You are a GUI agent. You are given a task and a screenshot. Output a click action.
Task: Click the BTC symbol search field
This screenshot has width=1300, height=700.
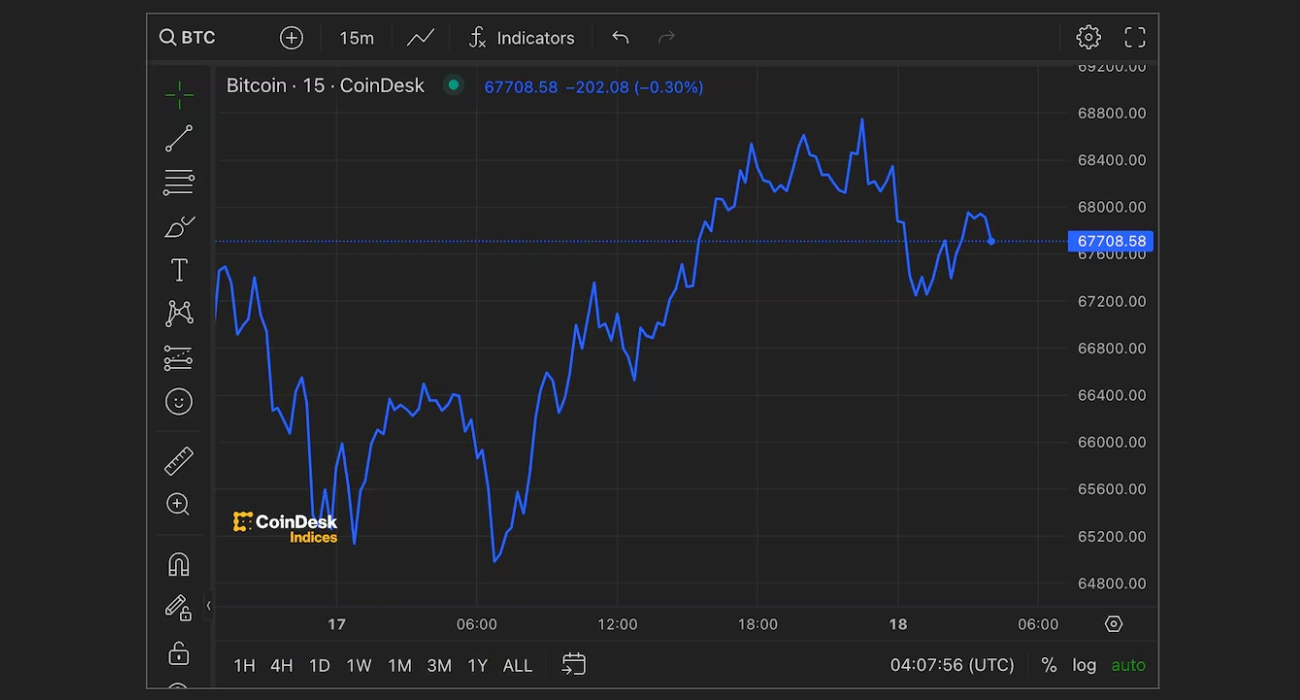click(188, 38)
